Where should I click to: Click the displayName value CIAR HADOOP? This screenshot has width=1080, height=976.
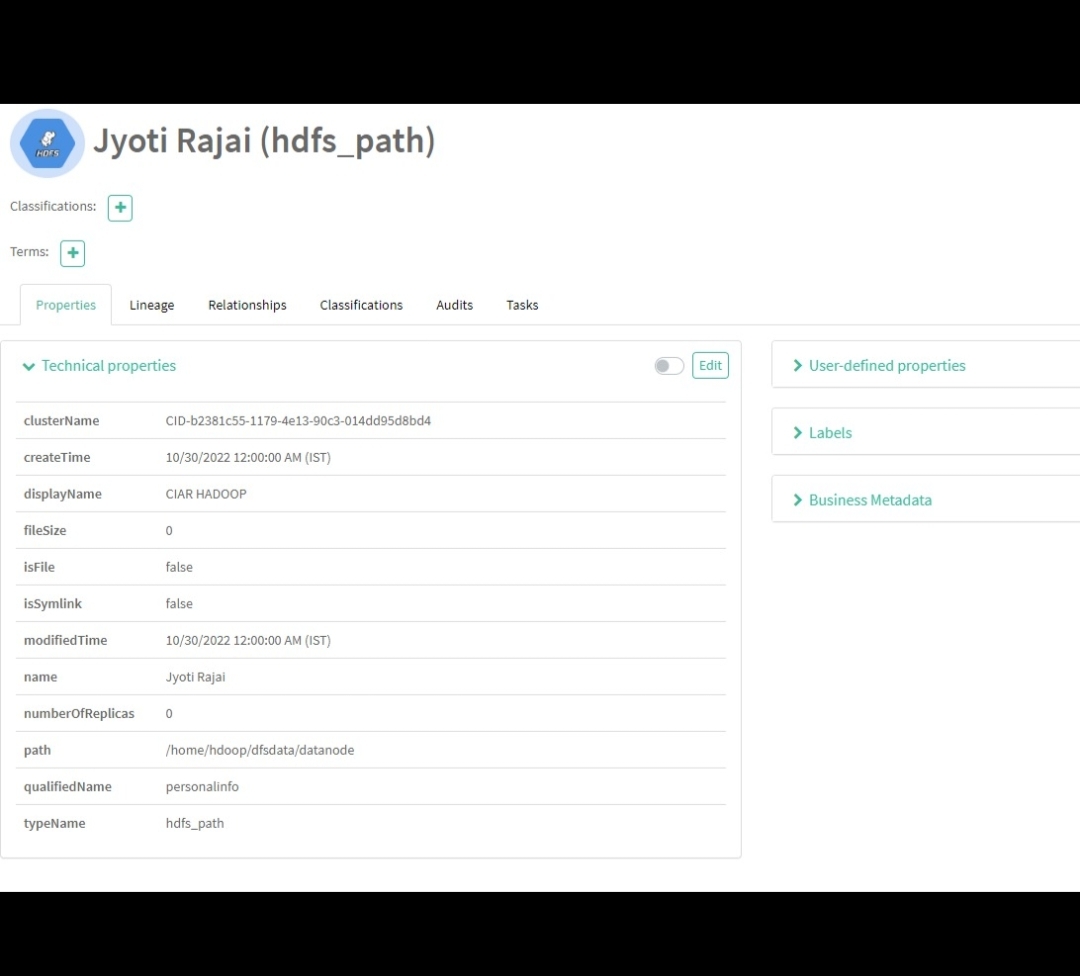pos(206,493)
